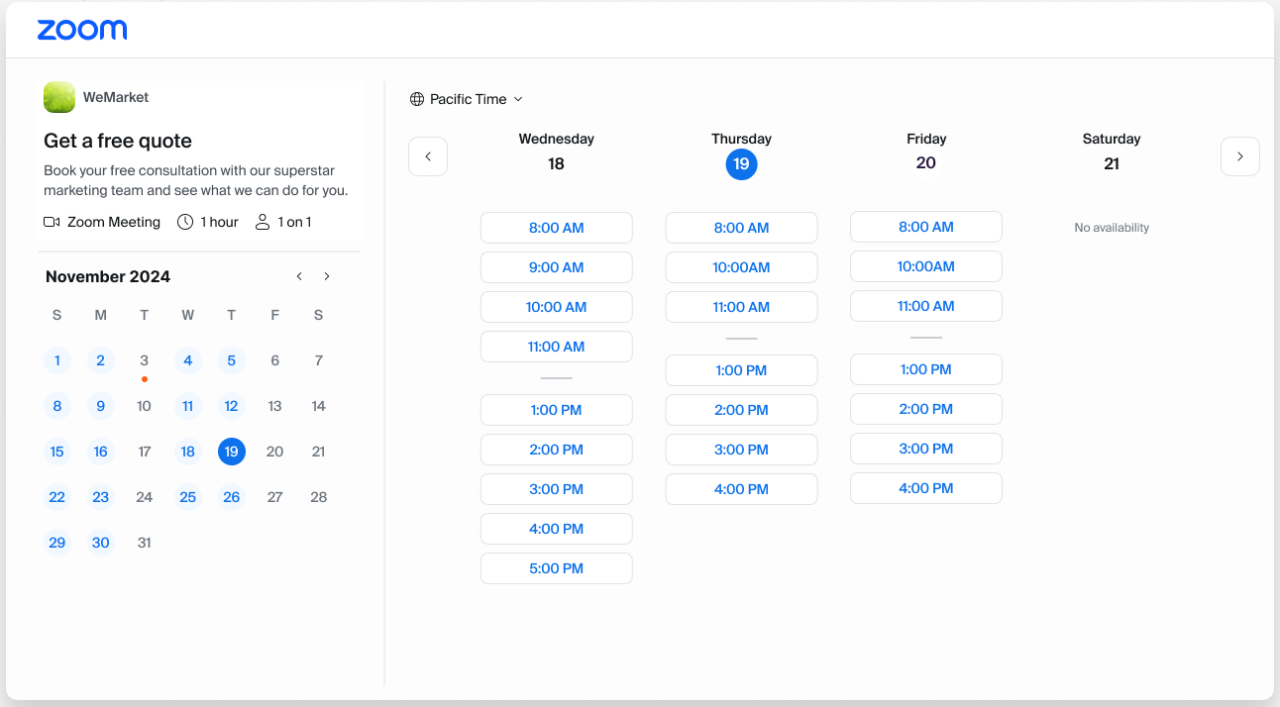Select the 8:00 AM slot on Wednesday

coord(556,227)
